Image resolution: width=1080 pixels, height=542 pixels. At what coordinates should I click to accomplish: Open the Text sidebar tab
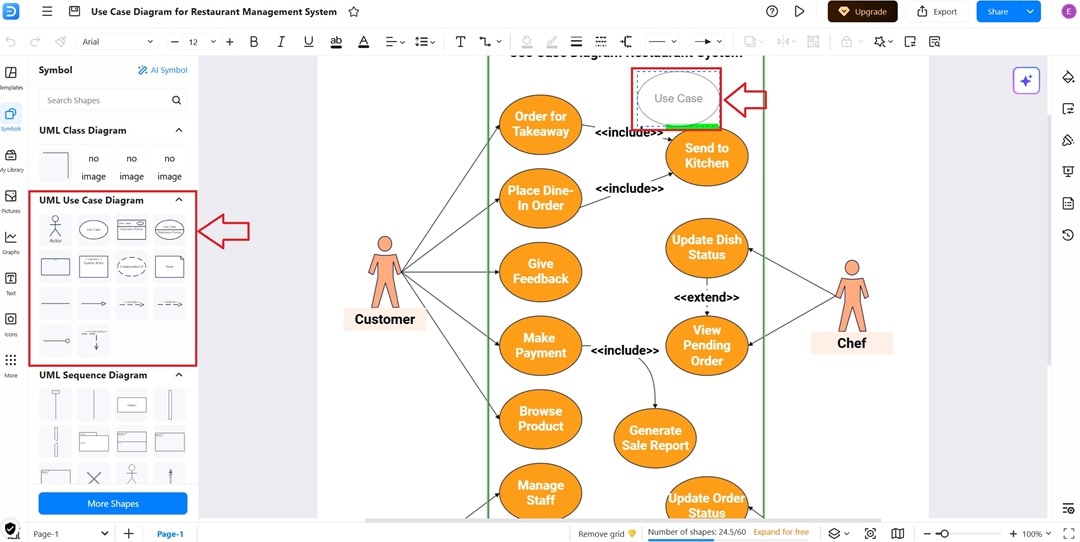click(10, 283)
